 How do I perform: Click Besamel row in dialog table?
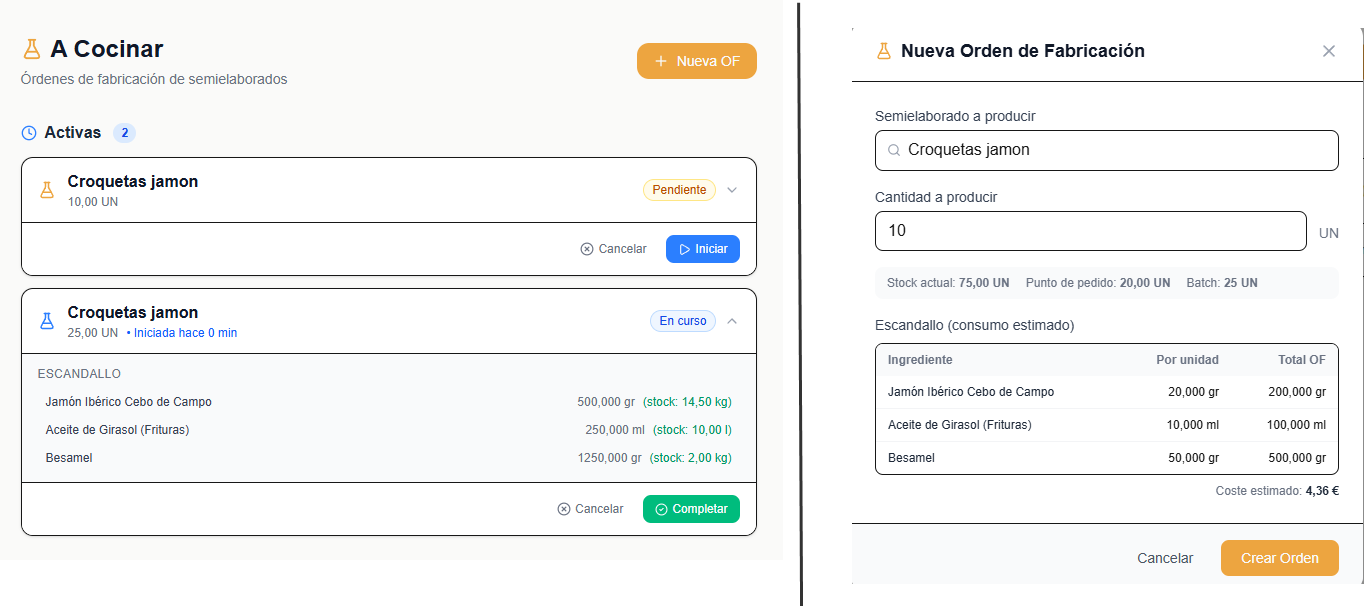1107,458
